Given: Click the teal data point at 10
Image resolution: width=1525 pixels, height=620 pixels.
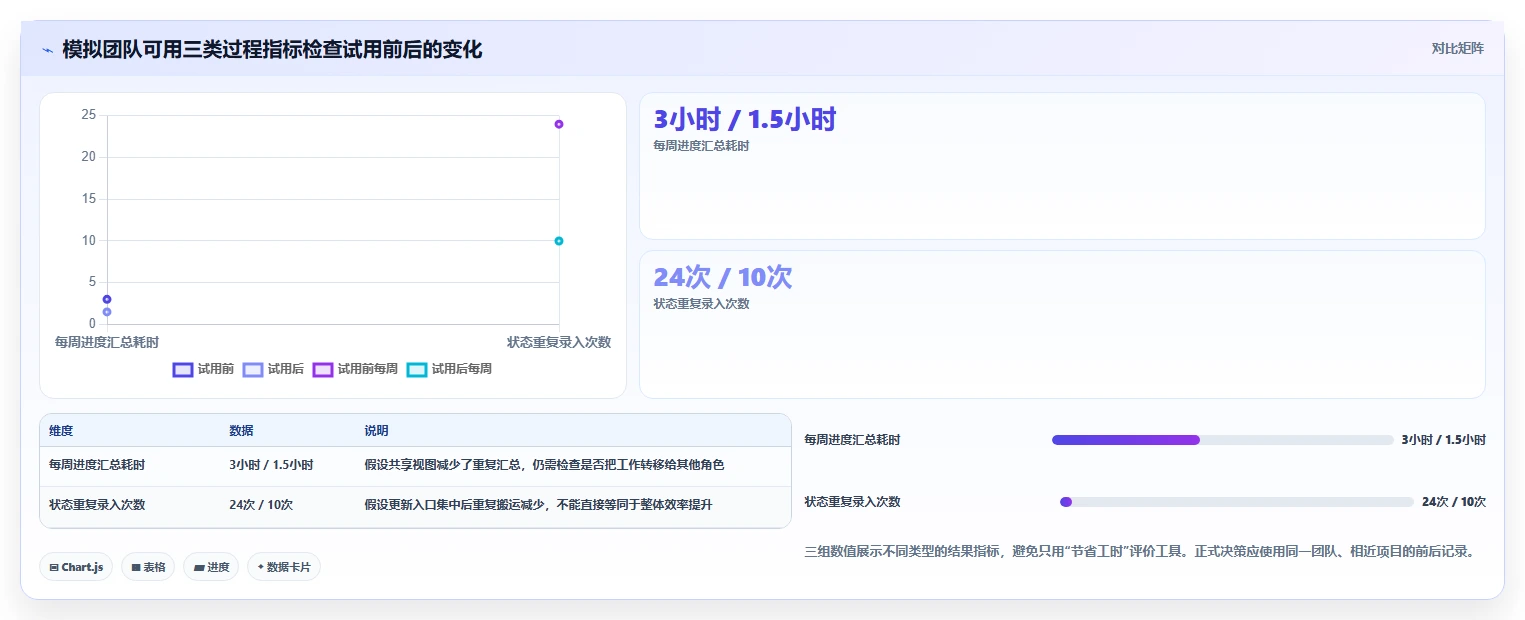Looking at the screenshot, I should point(559,241).
